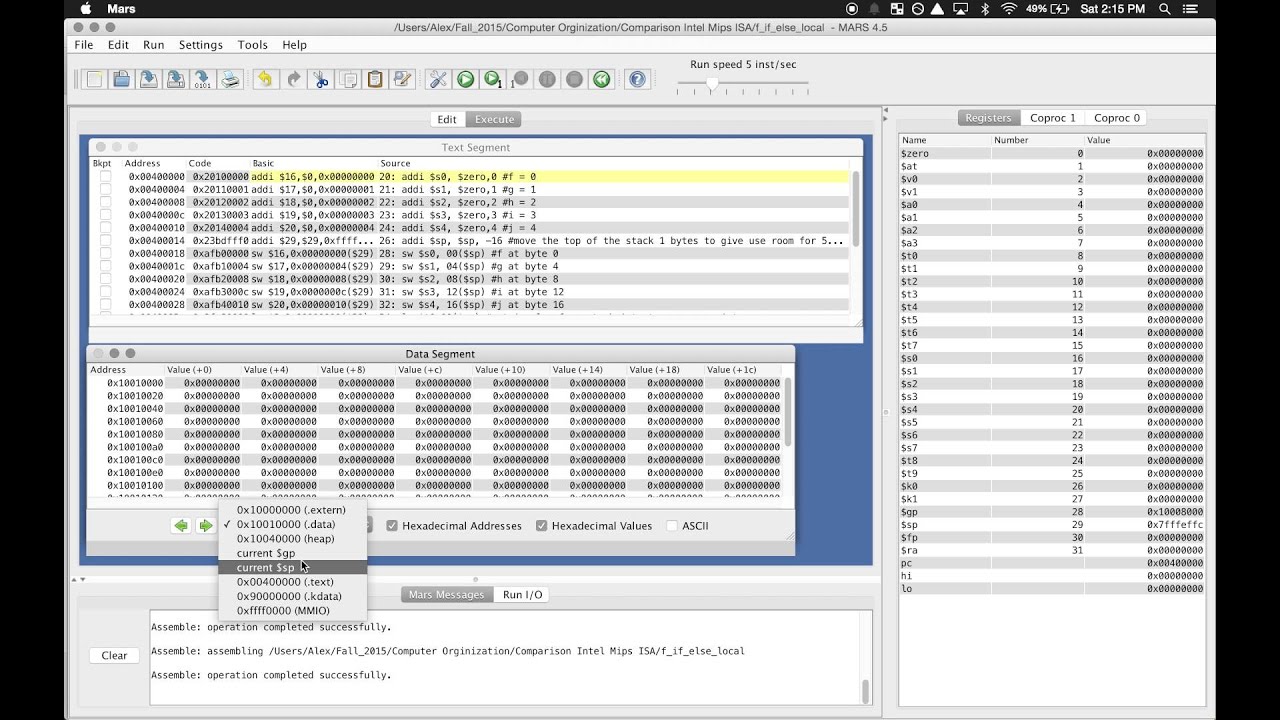
Task: Go to previous data segment addresses arrow
Action: [x=181, y=525]
